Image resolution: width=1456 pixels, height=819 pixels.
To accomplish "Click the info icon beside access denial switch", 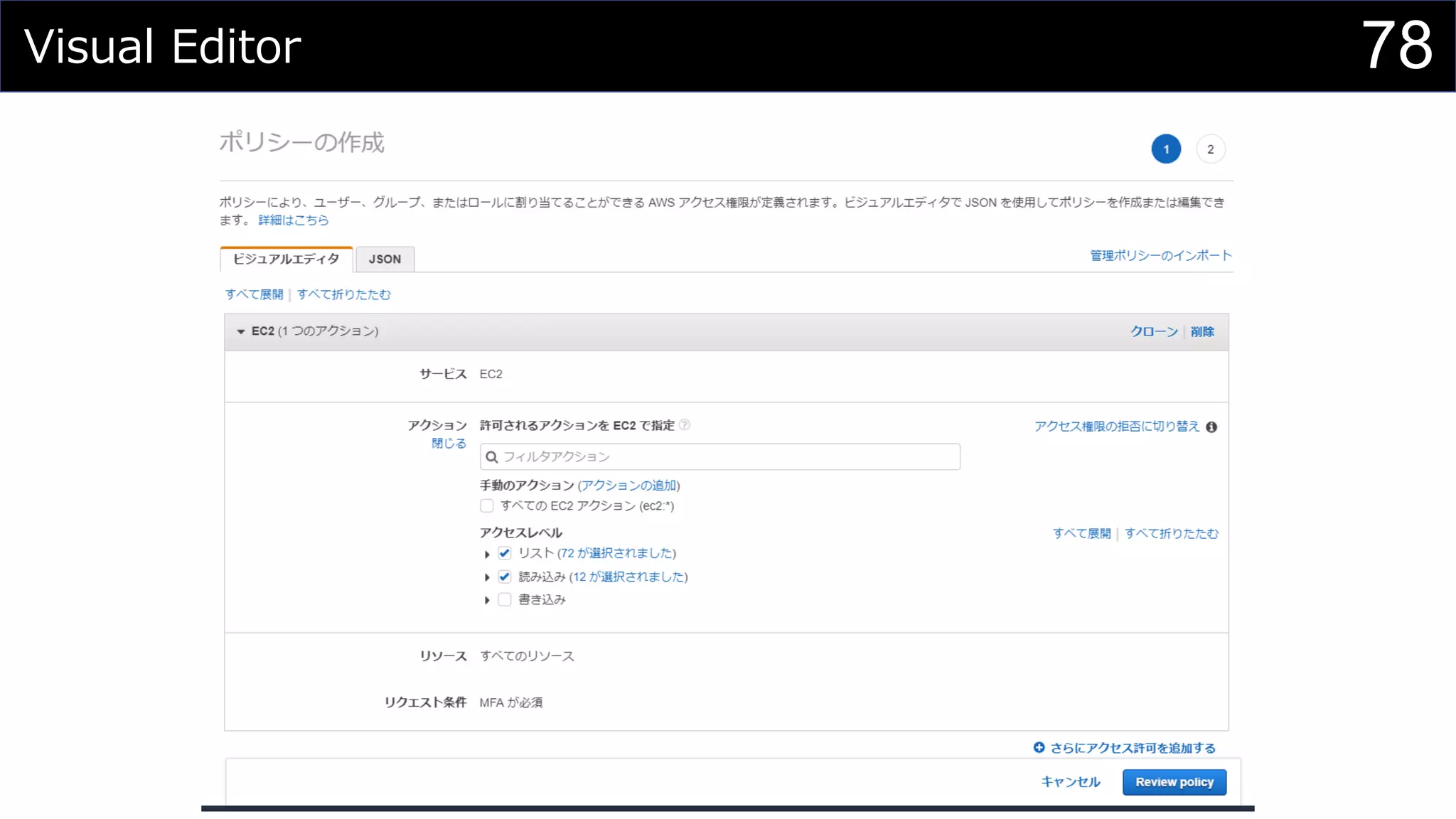I will (x=1211, y=427).
